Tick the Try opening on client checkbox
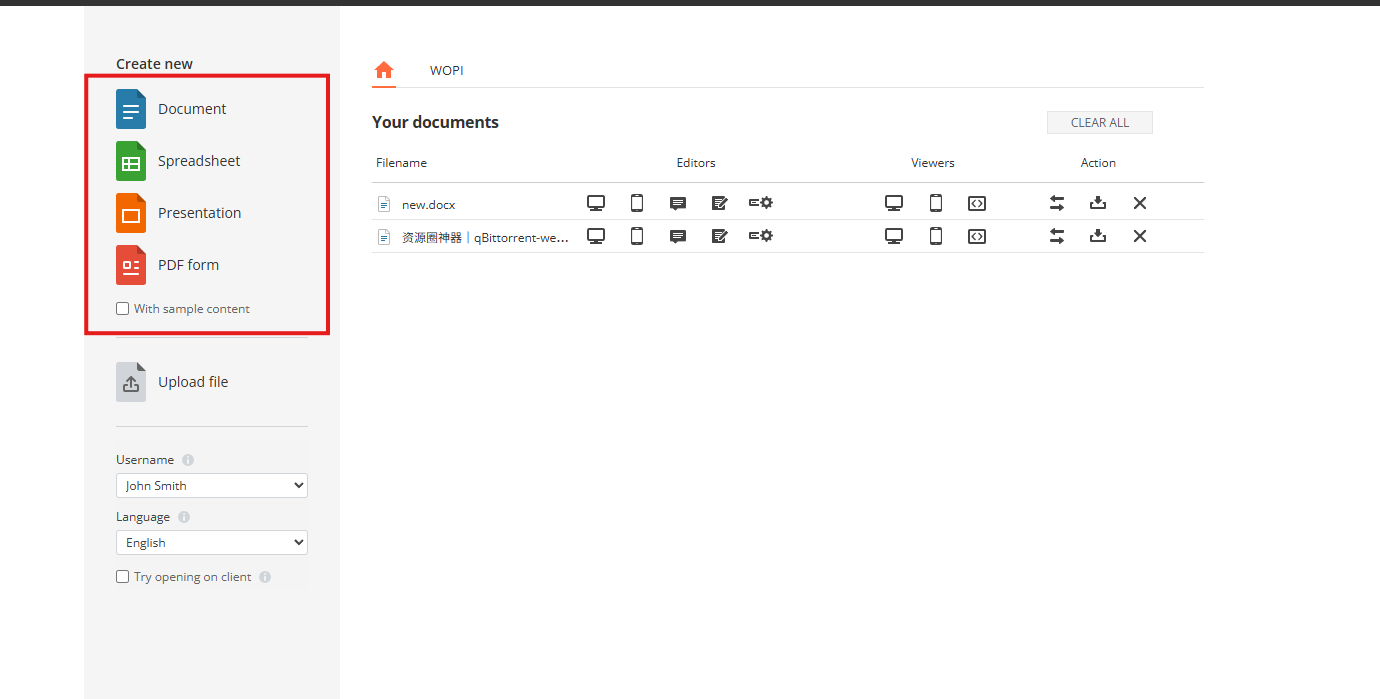The width and height of the screenshot is (1380, 699). 123,577
